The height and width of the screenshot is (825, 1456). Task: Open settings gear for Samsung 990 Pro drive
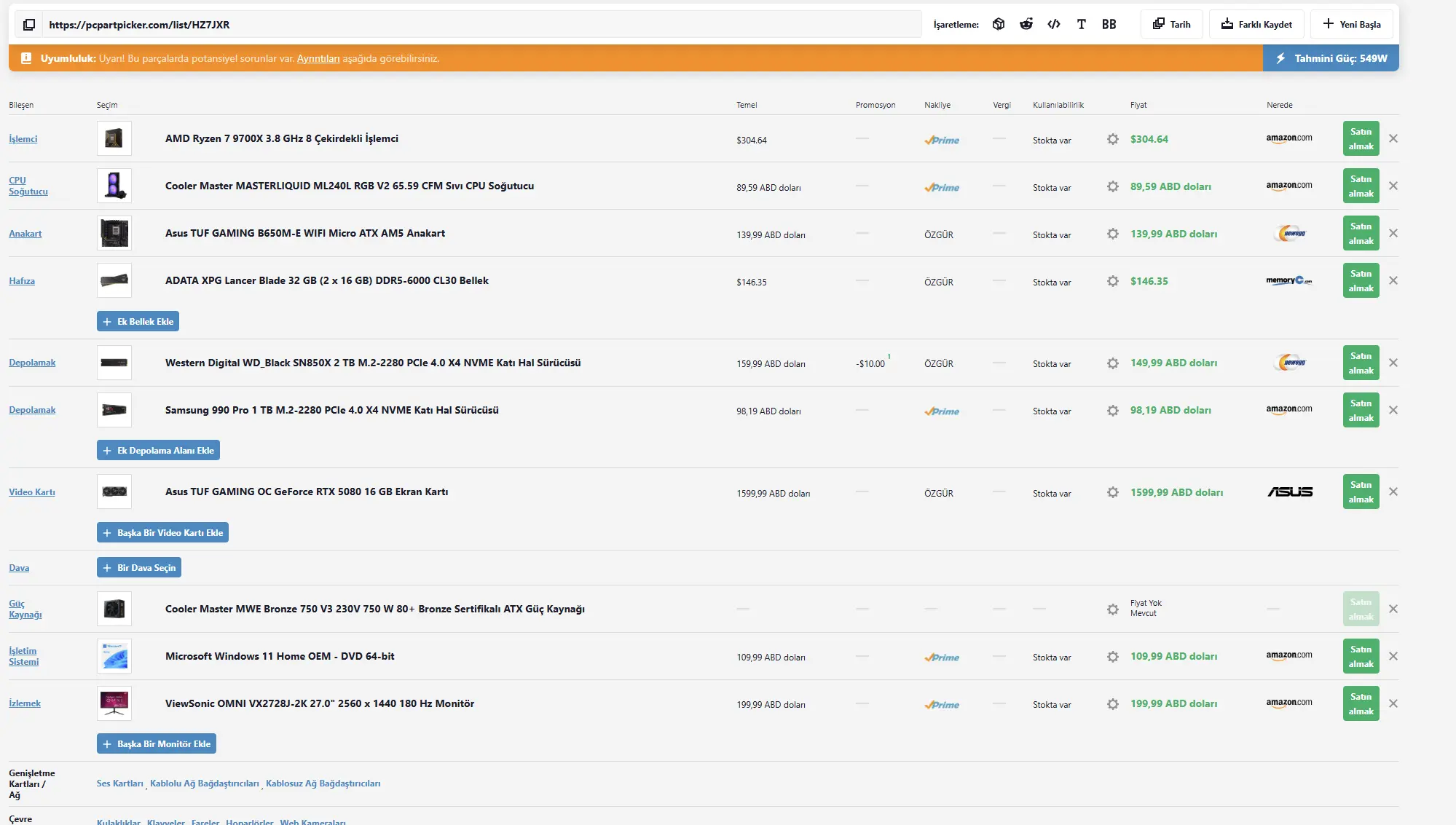tap(1113, 411)
